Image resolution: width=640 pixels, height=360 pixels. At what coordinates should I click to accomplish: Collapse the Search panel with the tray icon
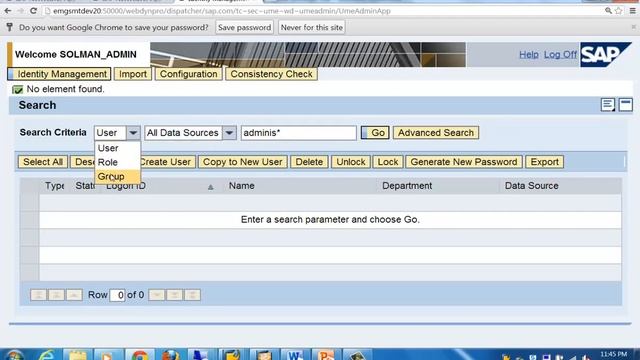[x=625, y=105]
